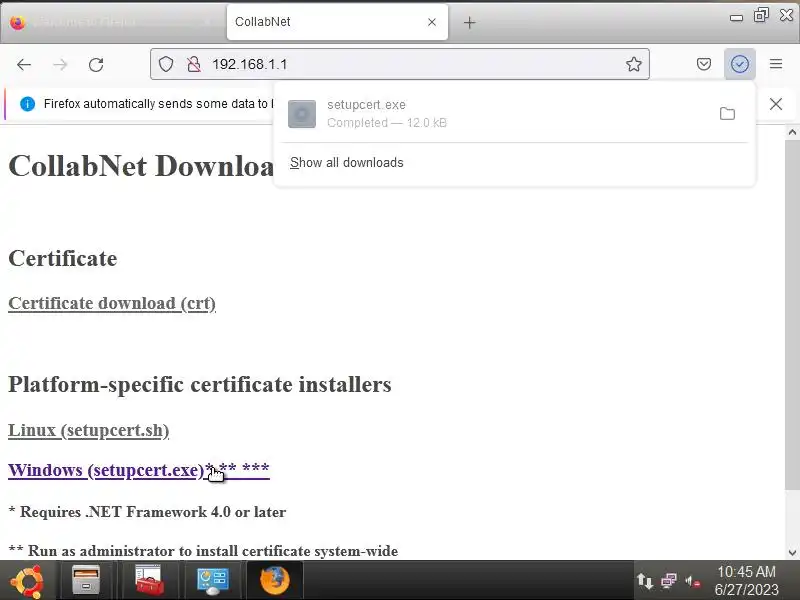Click the Run as administrator note
This screenshot has width=800, height=600.
tap(204, 551)
